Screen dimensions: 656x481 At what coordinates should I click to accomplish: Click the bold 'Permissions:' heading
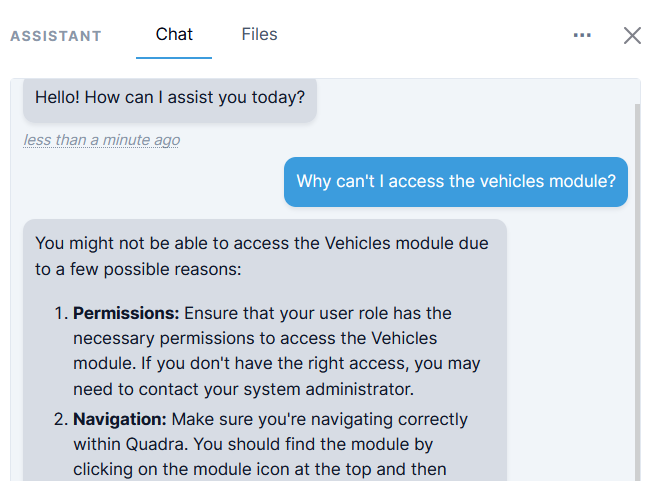coord(126,313)
